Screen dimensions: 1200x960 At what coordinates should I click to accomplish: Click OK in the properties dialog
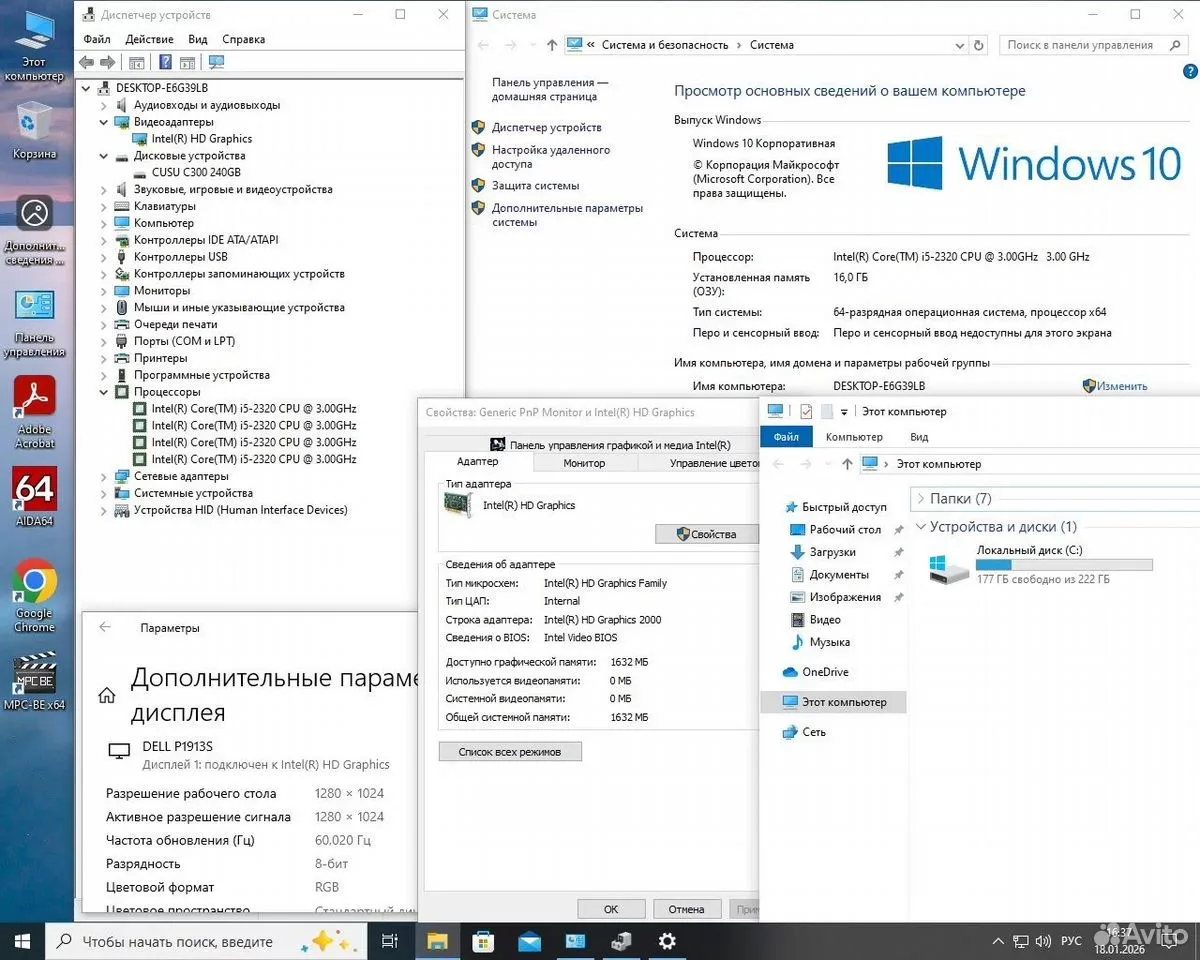coord(611,909)
